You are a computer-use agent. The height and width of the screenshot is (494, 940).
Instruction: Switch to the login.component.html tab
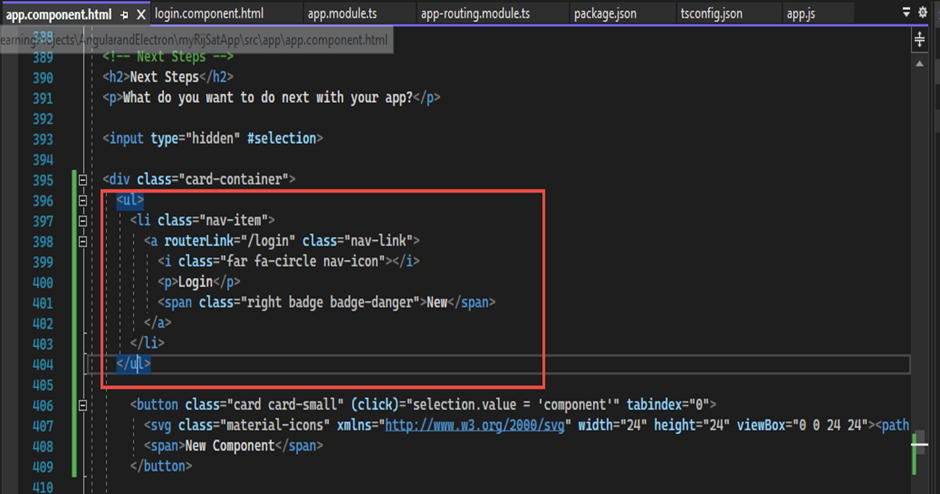pos(208,14)
